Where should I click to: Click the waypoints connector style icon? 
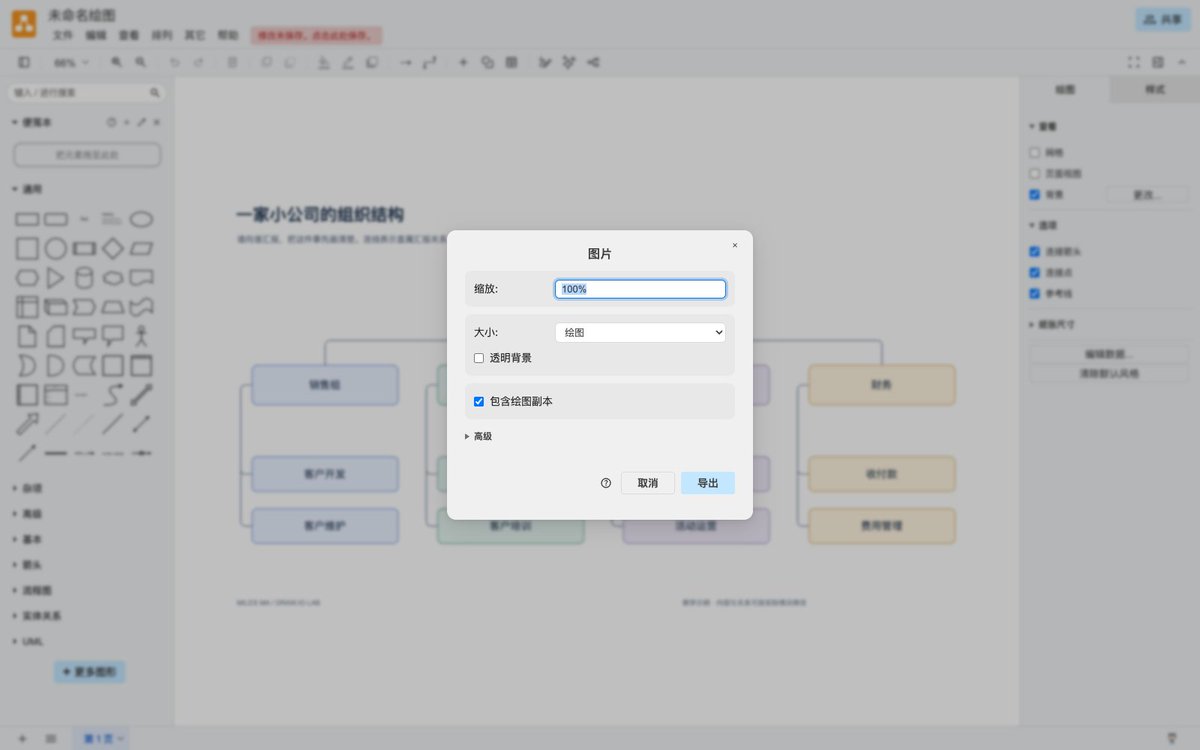pyautogui.click(x=429, y=62)
